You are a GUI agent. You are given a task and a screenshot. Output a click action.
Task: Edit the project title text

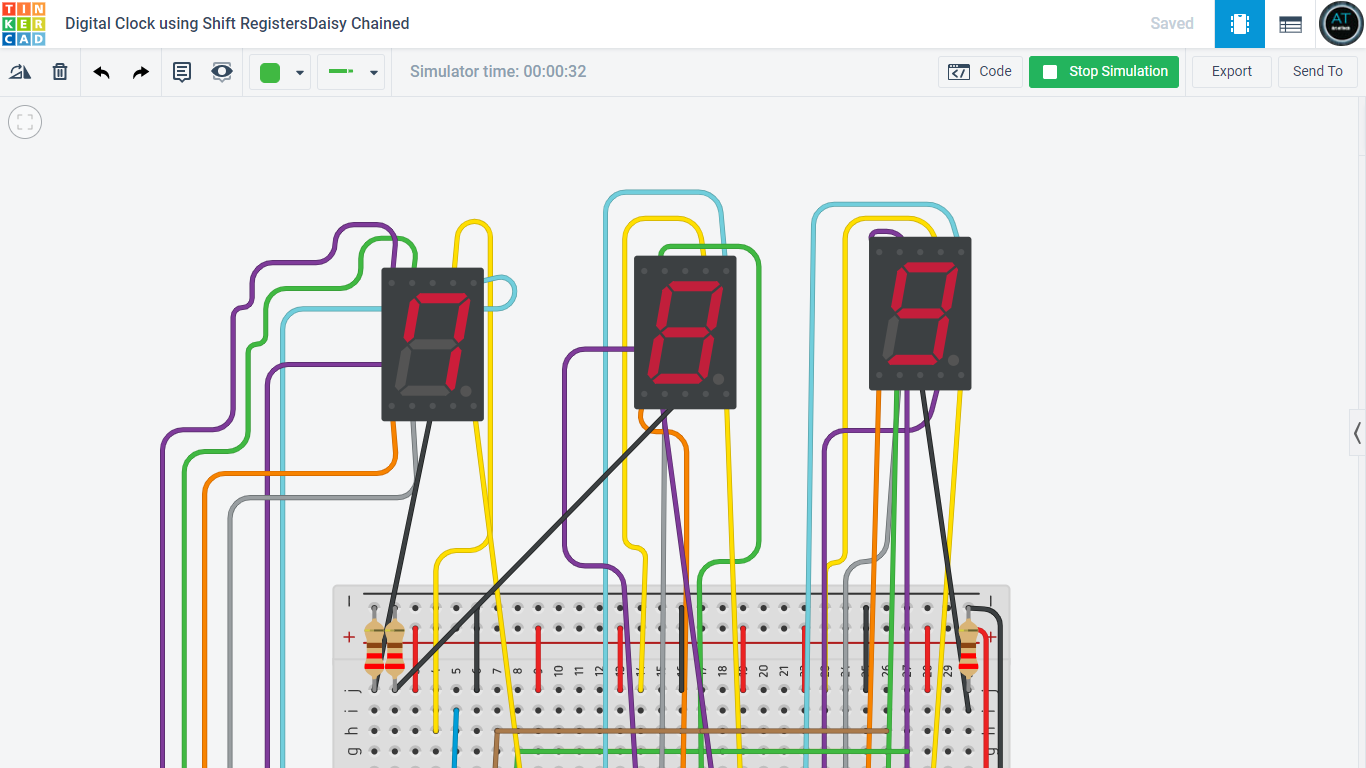coord(237,24)
